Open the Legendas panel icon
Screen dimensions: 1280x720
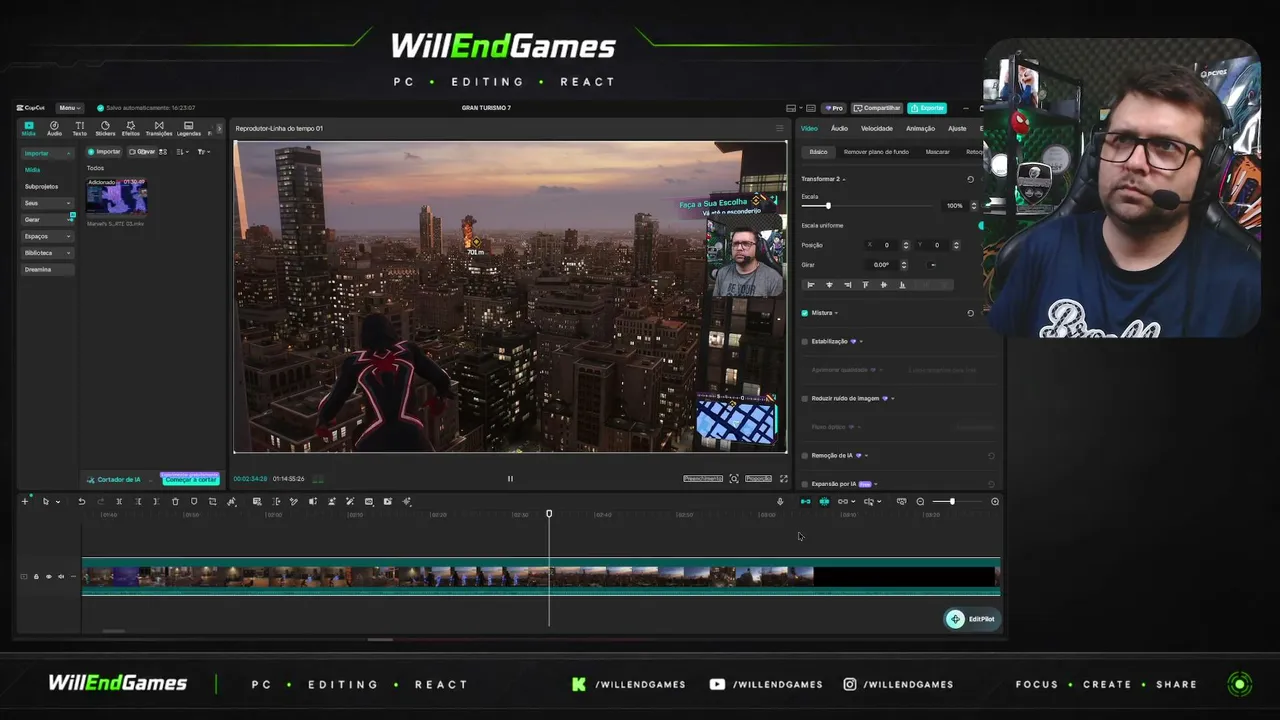point(188,128)
